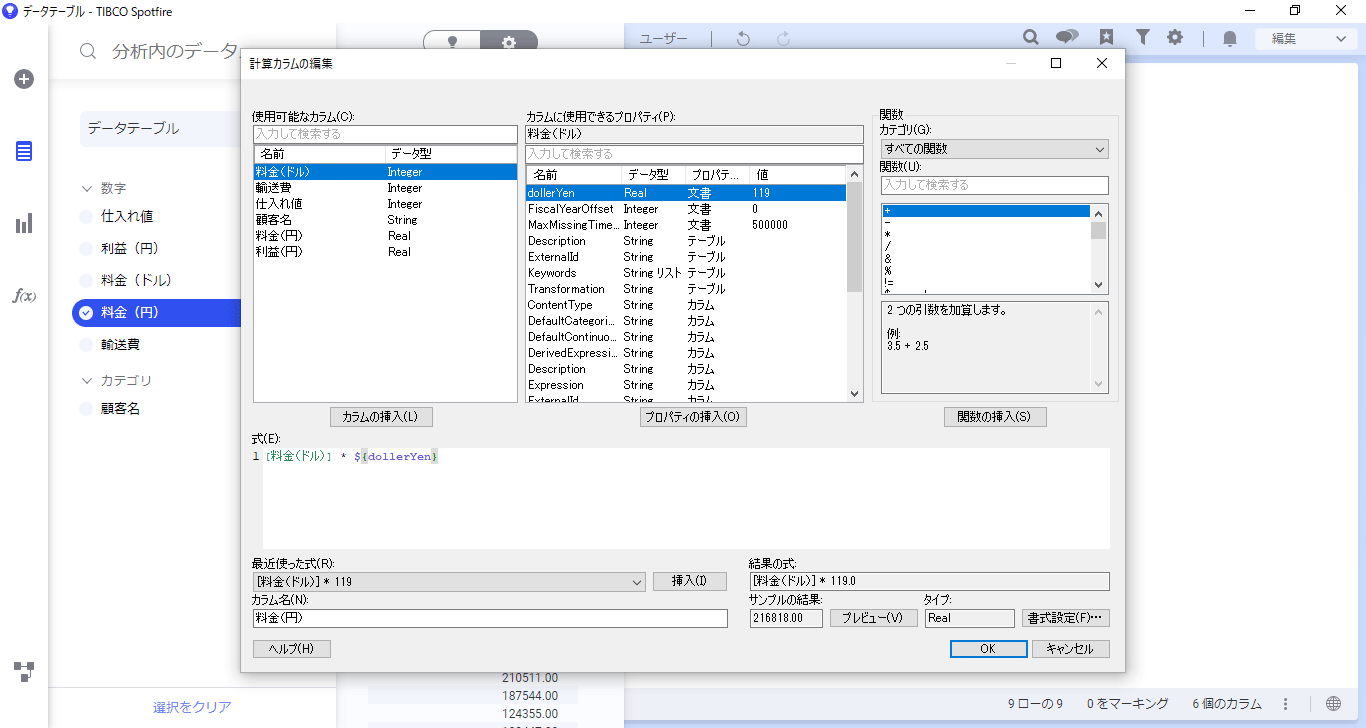
Task: Click プロパティの挿入(O) button
Action: [694, 417]
